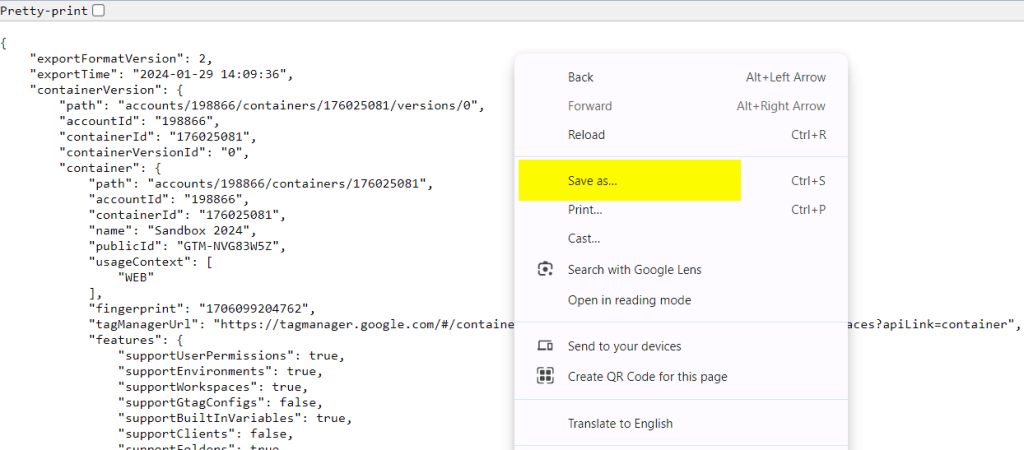Viewport: 1024px width, 450px height.
Task: Click the Google Lens icon in context menu
Action: coord(545,269)
